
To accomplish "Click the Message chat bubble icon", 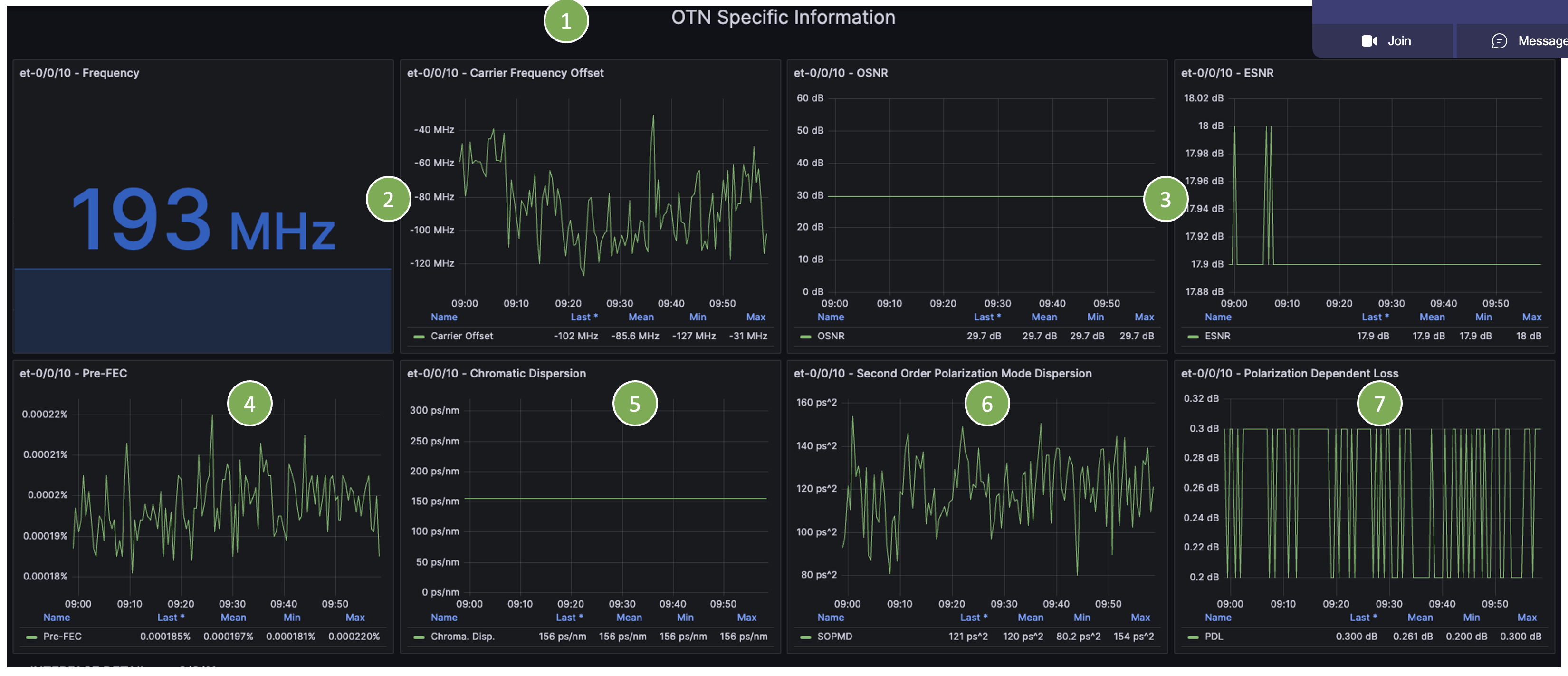I will pos(1499,41).
